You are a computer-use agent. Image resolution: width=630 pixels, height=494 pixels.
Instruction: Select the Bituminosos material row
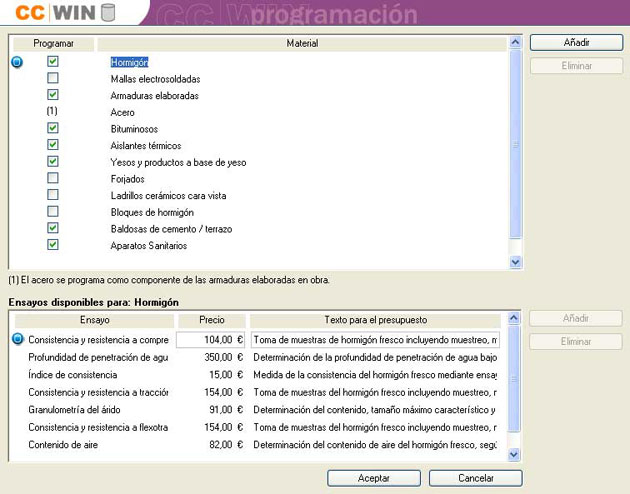[x=134, y=129]
